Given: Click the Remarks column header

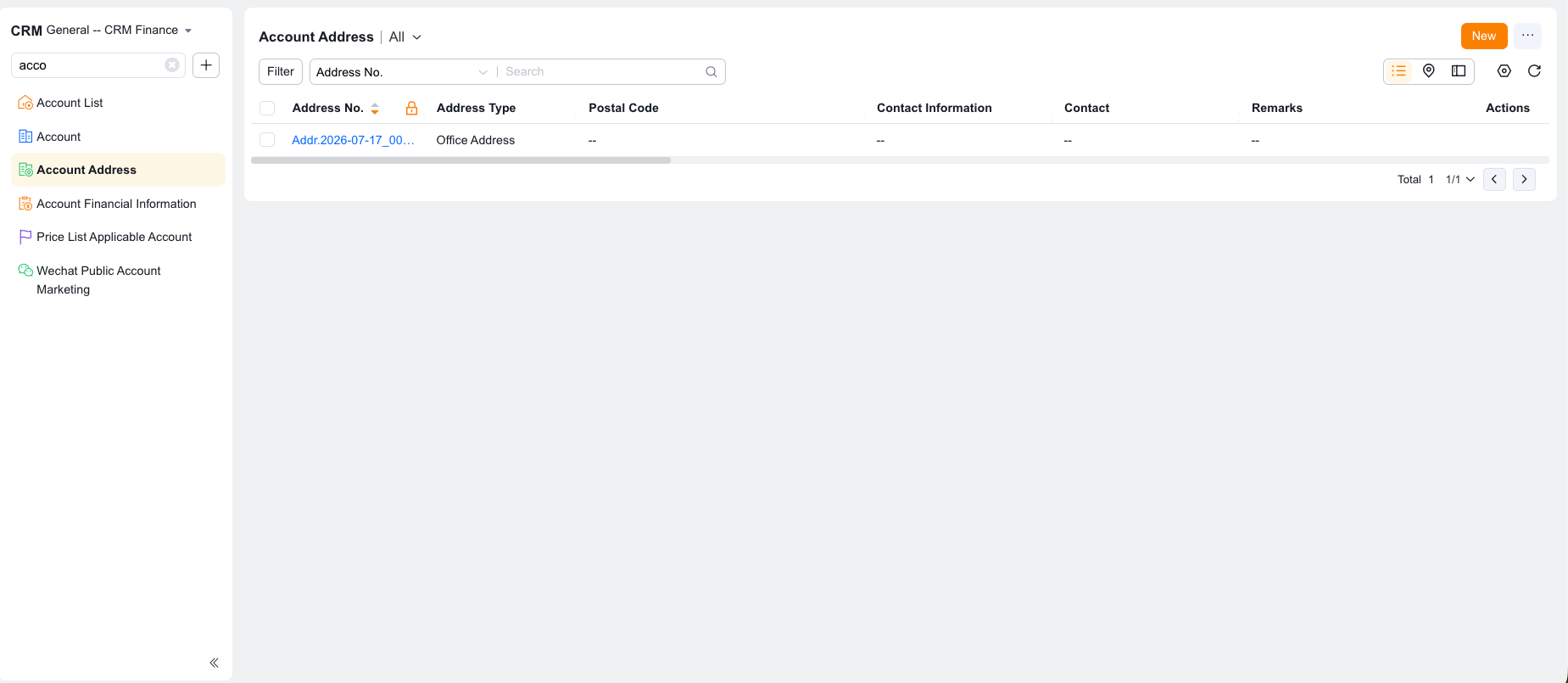Looking at the screenshot, I should (x=1277, y=108).
